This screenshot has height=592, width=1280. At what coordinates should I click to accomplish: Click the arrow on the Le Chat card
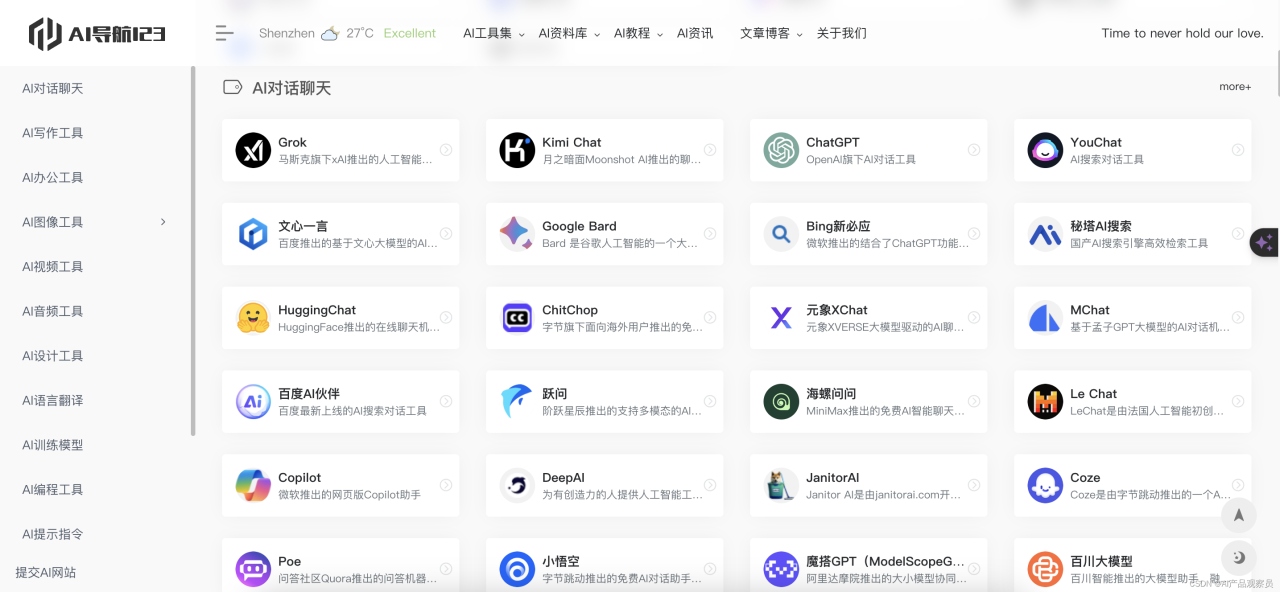tap(1238, 402)
